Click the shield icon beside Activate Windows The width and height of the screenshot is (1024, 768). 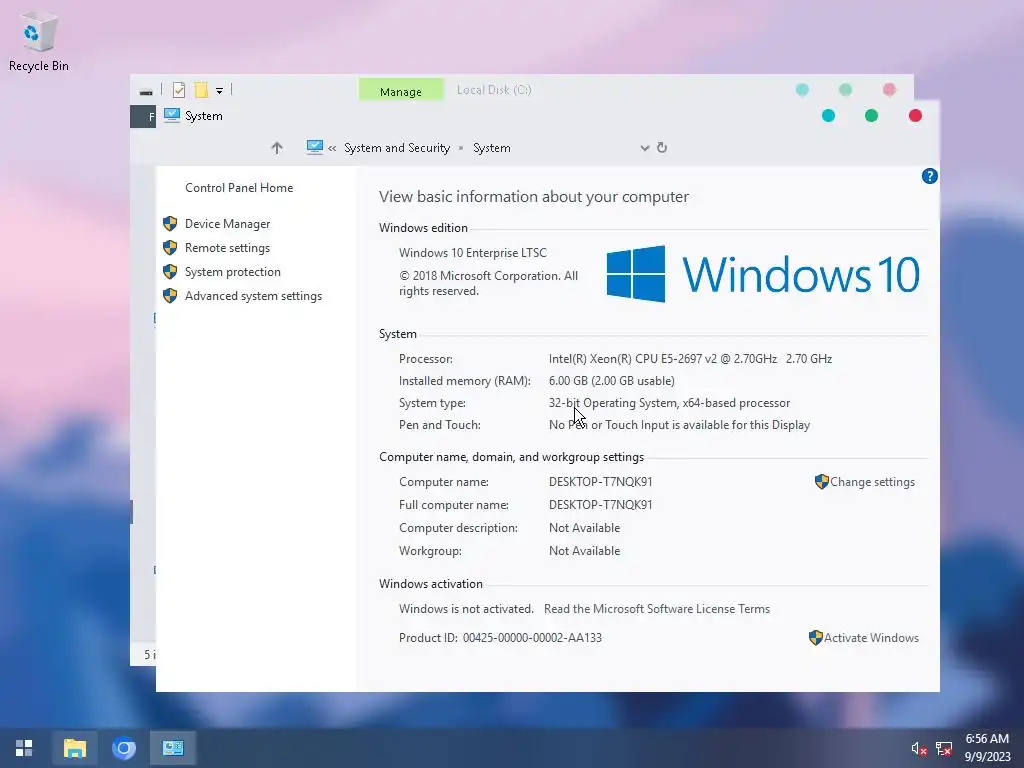click(x=816, y=637)
